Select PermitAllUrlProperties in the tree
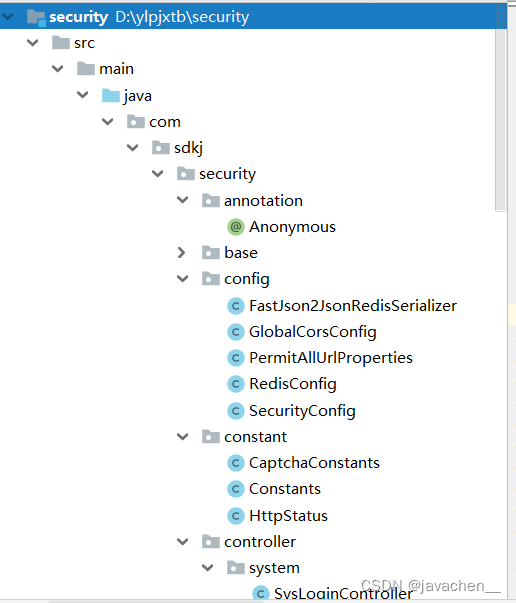Viewport: 516px width, 603px height. (331, 358)
